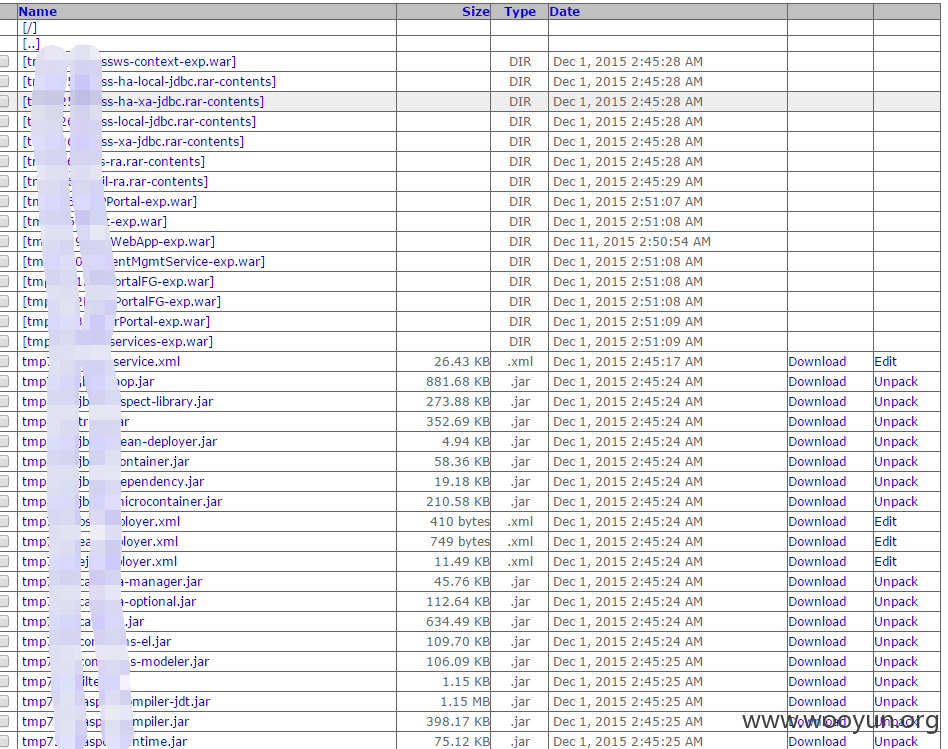Download the 749 bytes xml file

pyautogui.click(x=817, y=541)
